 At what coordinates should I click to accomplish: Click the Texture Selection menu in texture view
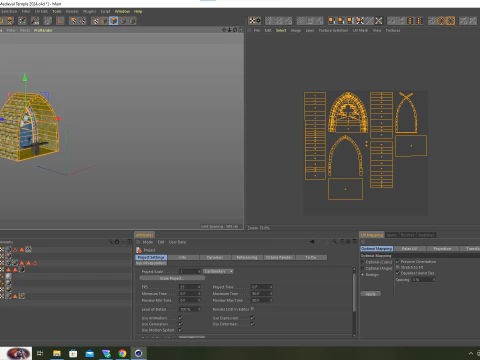[x=333, y=30]
